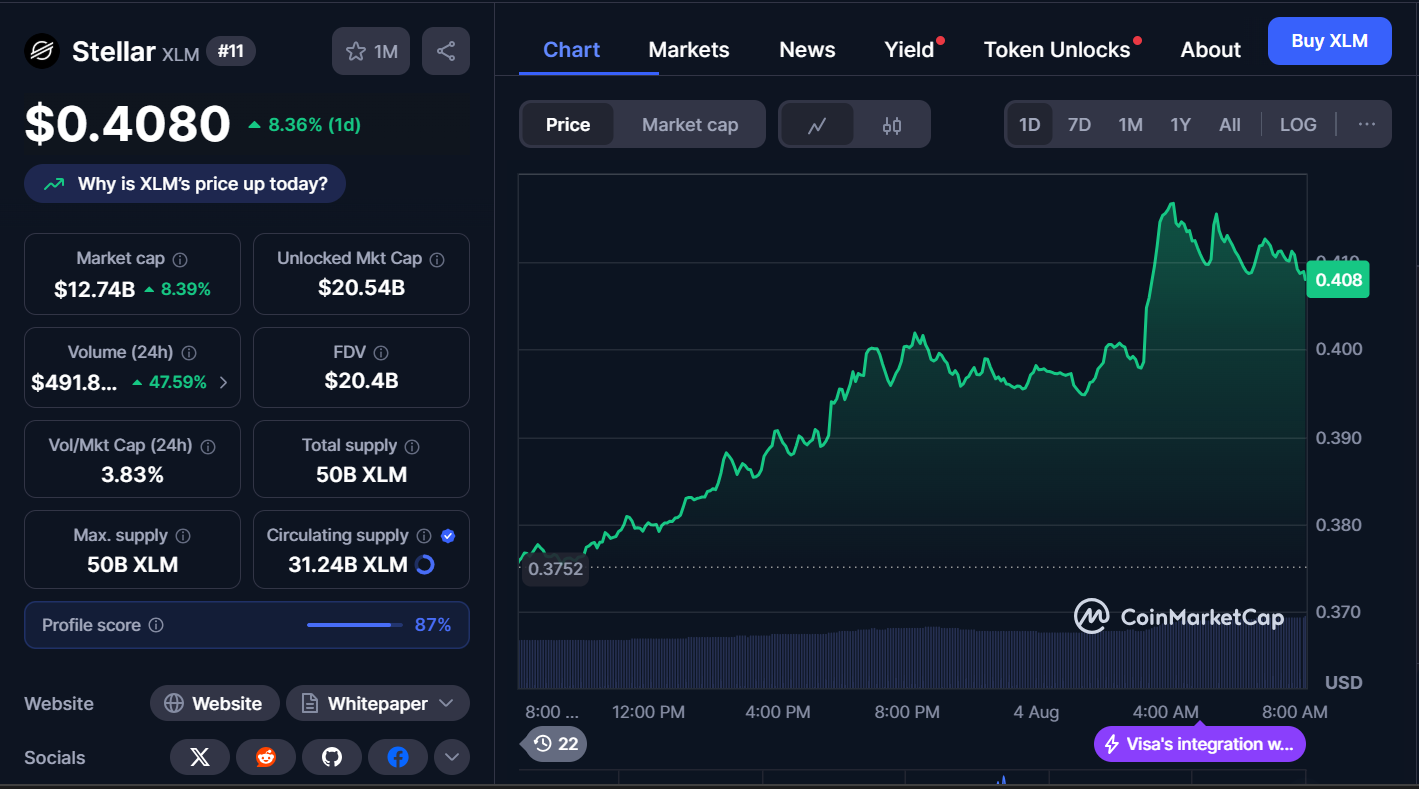Open the News tab
Screen dimensions: 1419x789
[807, 50]
